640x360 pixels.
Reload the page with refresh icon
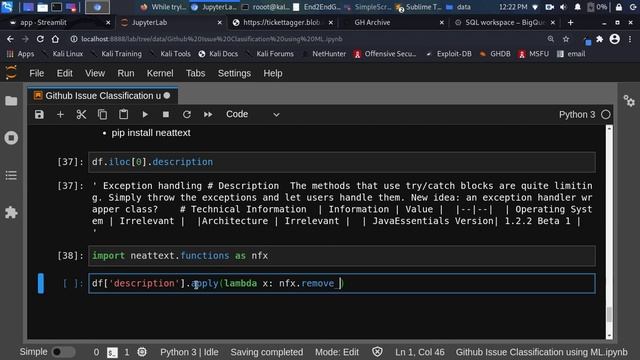coord(40,39)
